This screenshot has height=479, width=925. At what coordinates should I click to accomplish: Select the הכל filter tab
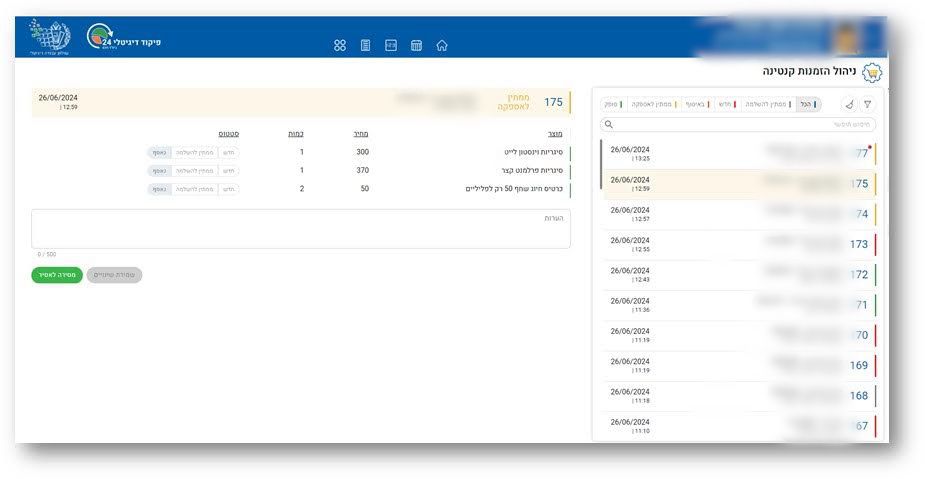806,104
